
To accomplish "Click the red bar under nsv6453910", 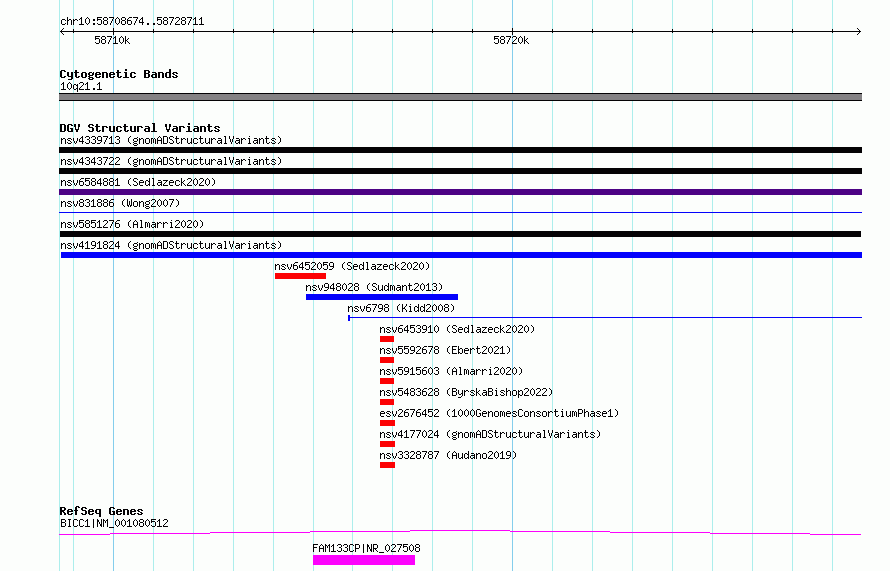I will coord(387,339).
